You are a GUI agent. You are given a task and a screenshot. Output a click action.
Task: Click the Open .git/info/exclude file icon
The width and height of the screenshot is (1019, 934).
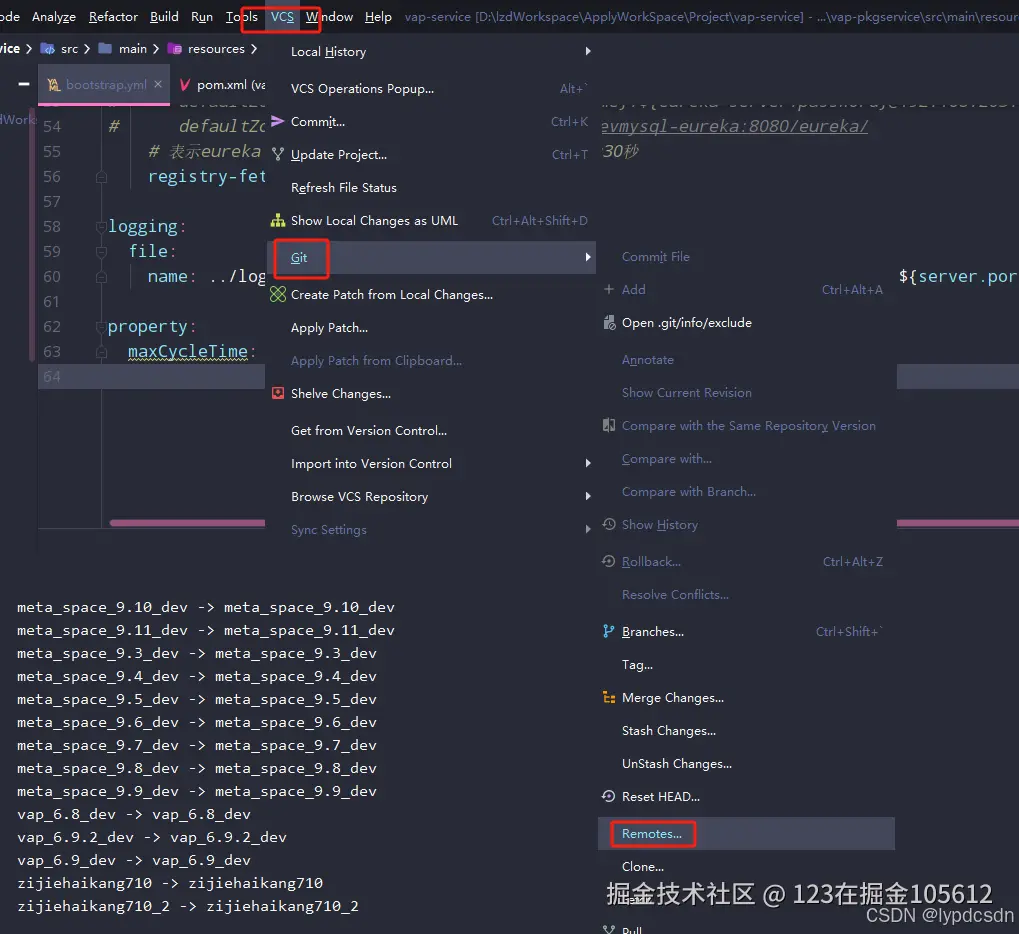609,322
